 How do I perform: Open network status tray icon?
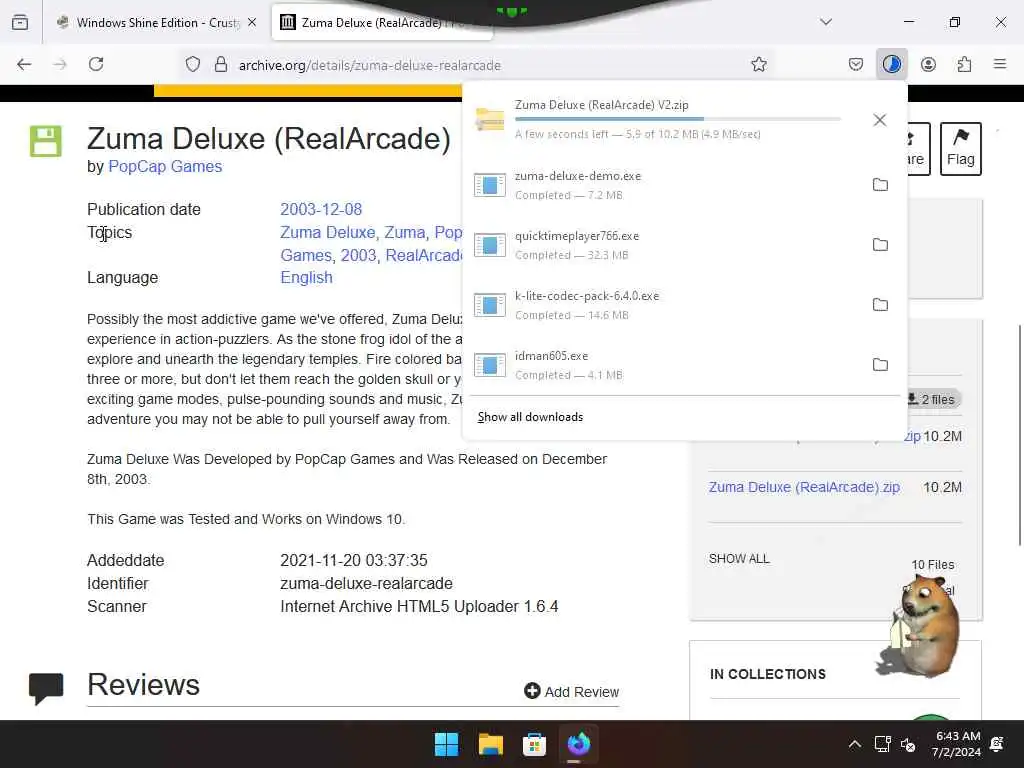point(882,744)
